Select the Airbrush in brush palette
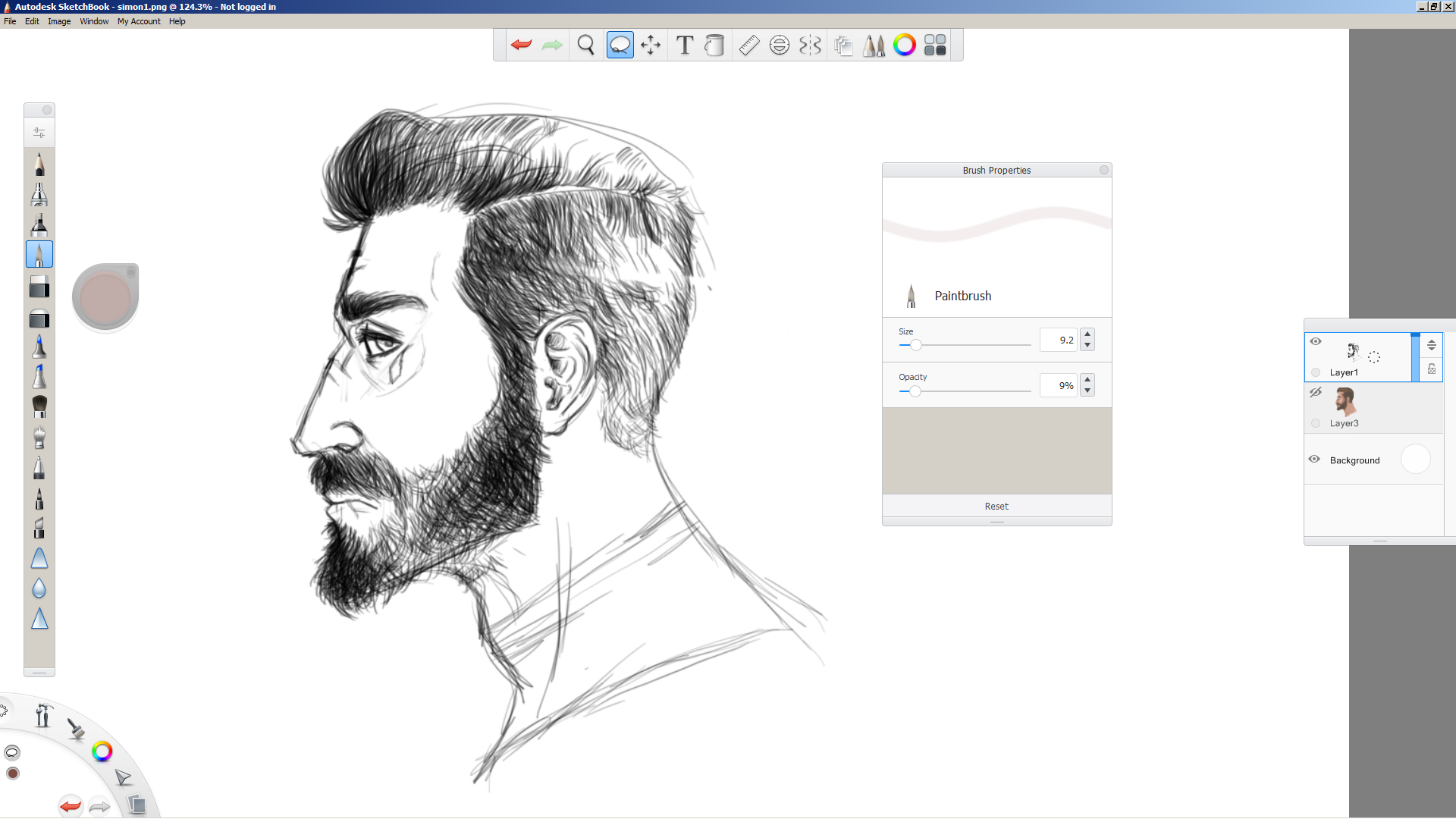Screen dimensions: 1456x819 click(x=39, y=194)
